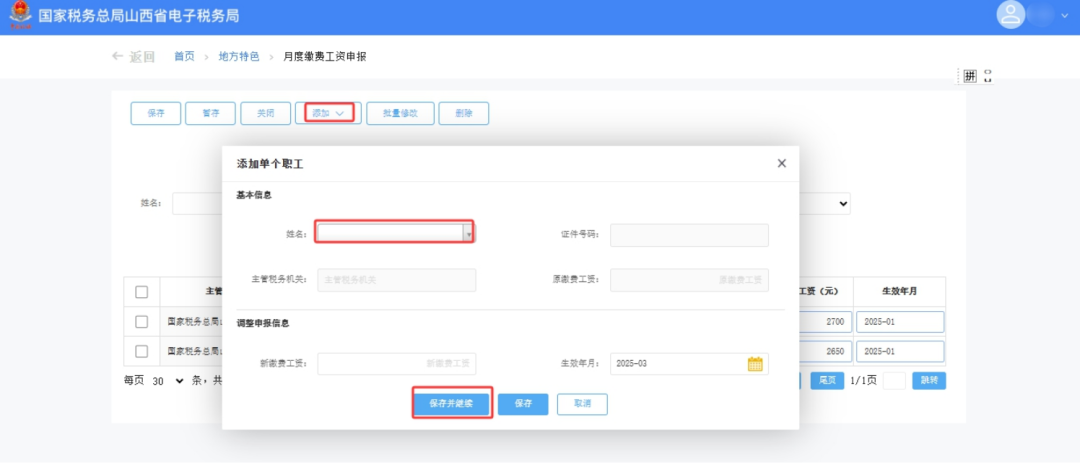Click the page number jump input box
1080x464 pixels.
click(894, 381)
